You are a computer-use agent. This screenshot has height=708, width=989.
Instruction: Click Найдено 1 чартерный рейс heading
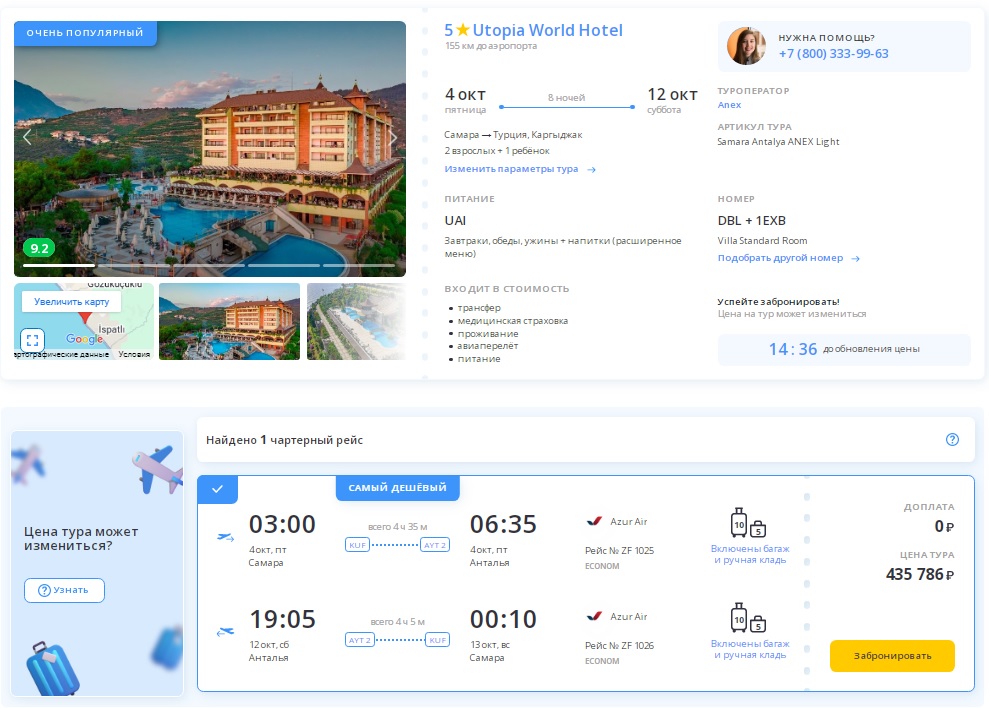pos(284,440)
